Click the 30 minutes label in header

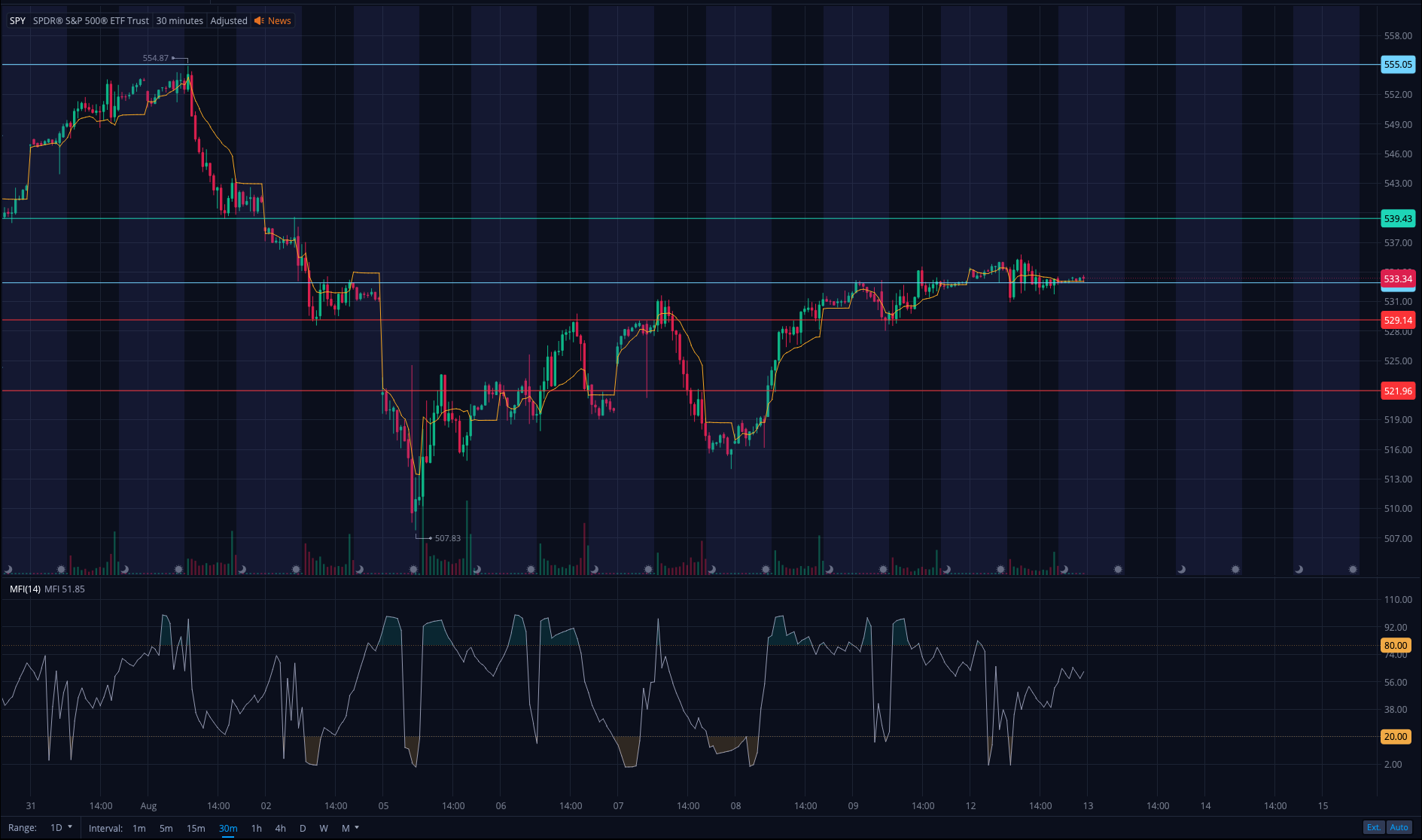pos(179,21)
